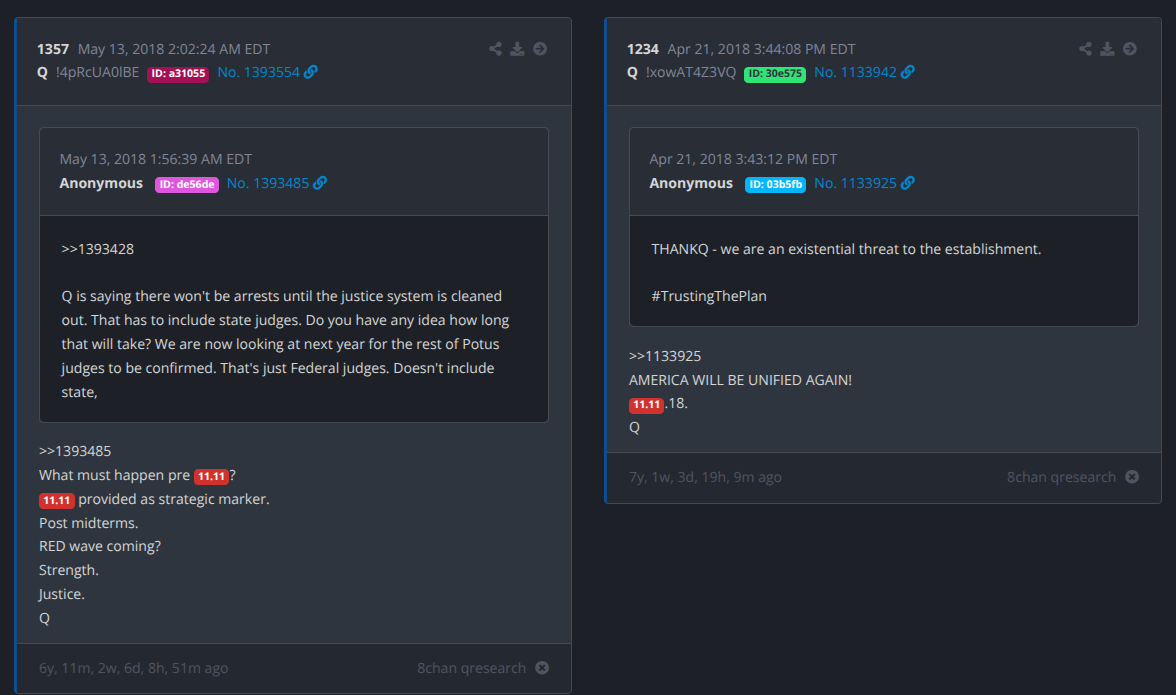This screenshot has height=695, width=1176.
Task: Select the ID: a31055 badge
Action: 178,73
